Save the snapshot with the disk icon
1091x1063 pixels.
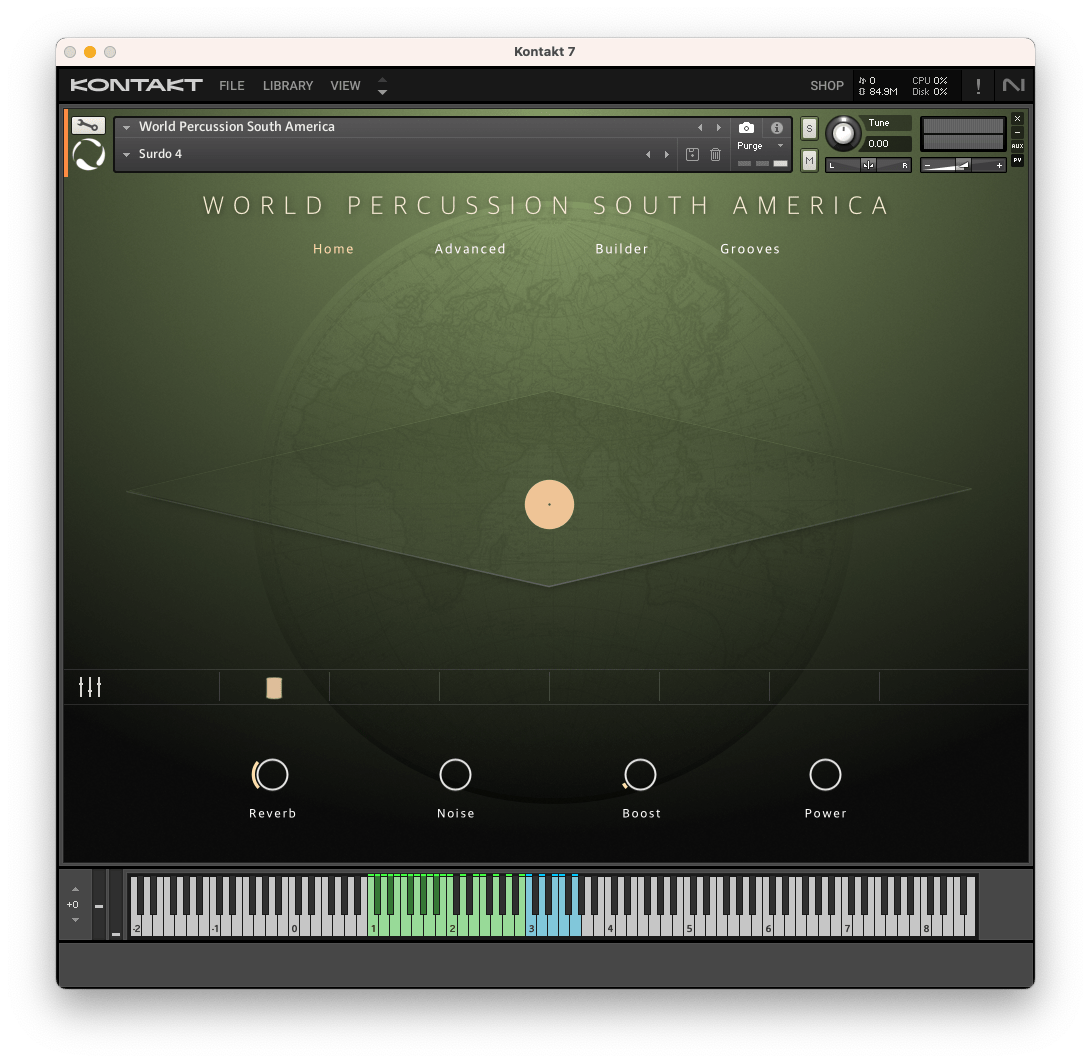(692, 154)
